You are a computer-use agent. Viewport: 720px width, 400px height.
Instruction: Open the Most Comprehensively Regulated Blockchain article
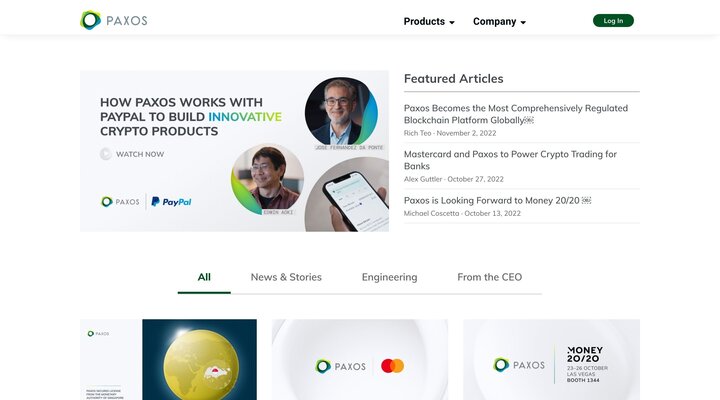516,114
